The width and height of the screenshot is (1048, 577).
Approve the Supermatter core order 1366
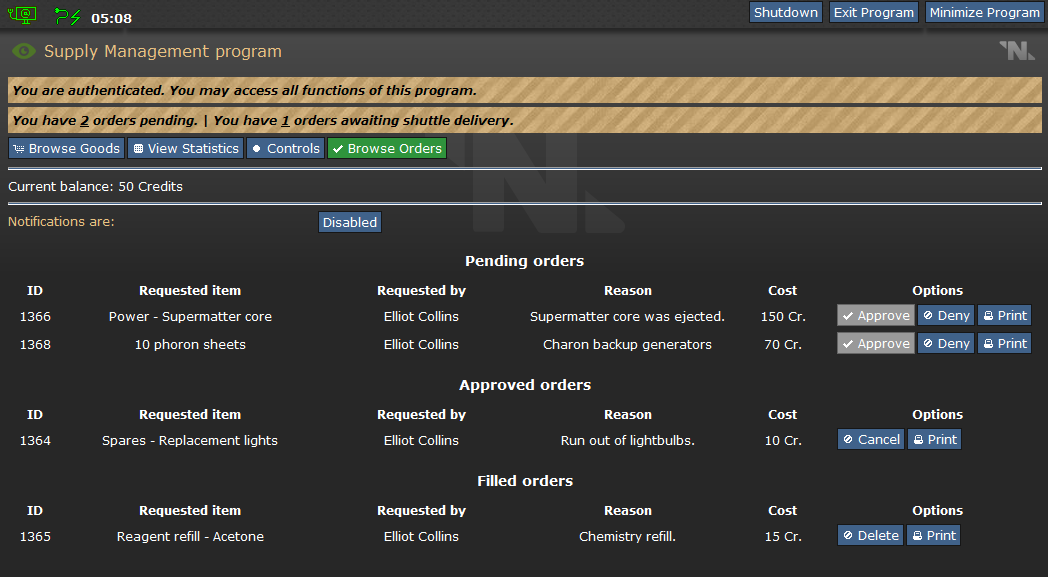875,316
